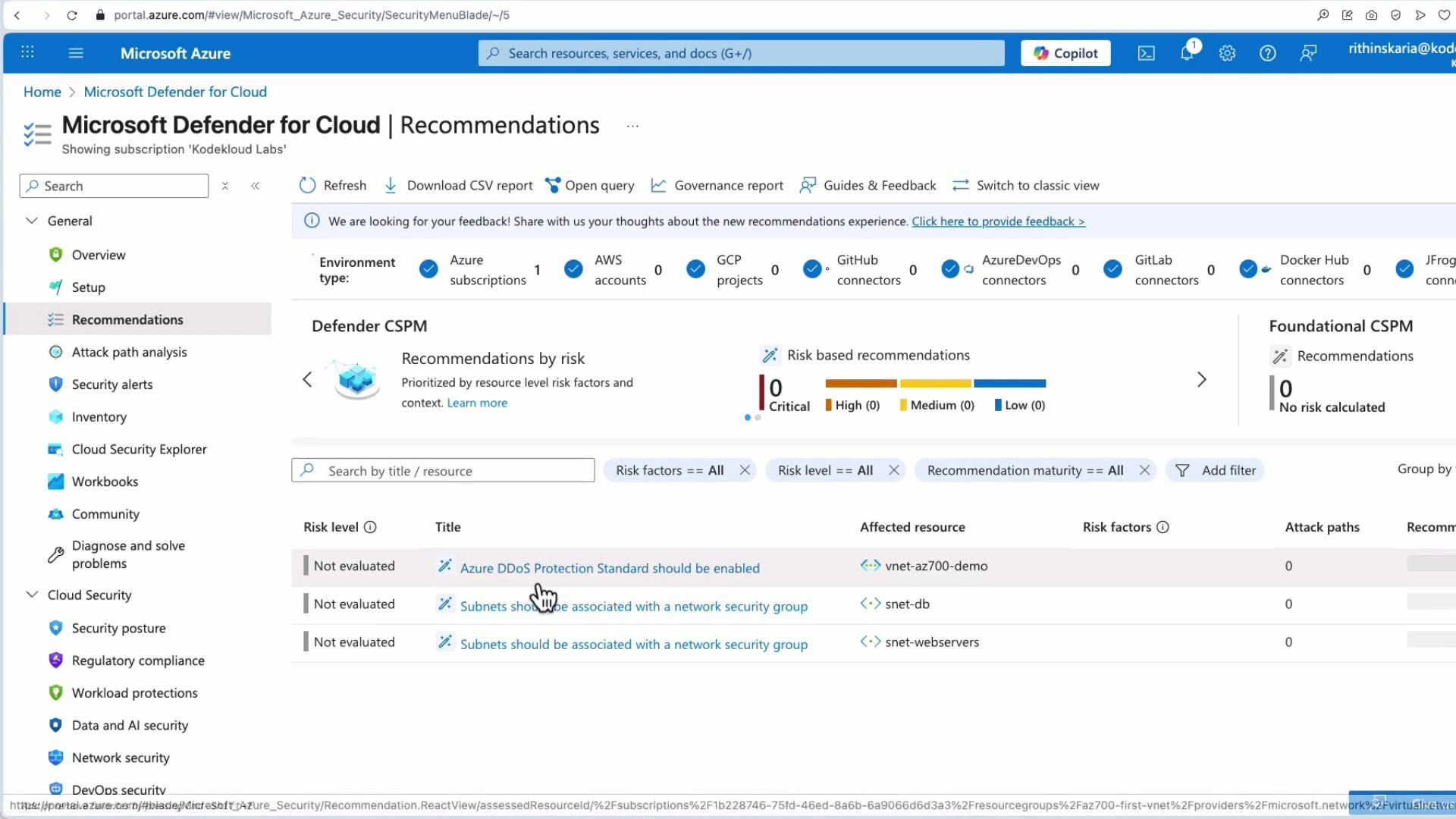The height and width of the screenshot is (819, 1456).
Task: Open Switch to classic view
Action: pyautogui.click(x=1025, y=185)
